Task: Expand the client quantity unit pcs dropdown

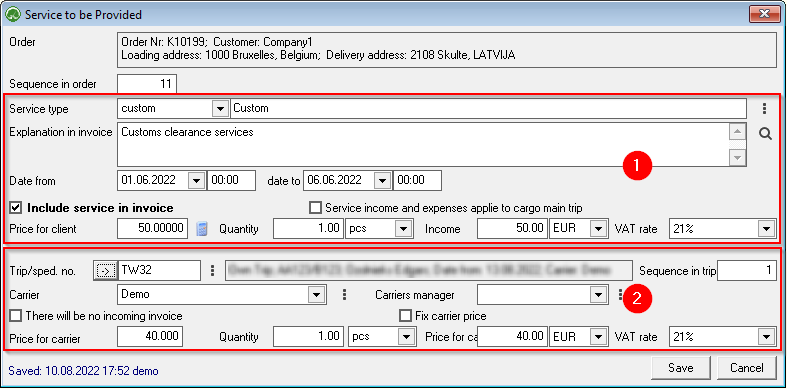Action: [x=403, y=229]
